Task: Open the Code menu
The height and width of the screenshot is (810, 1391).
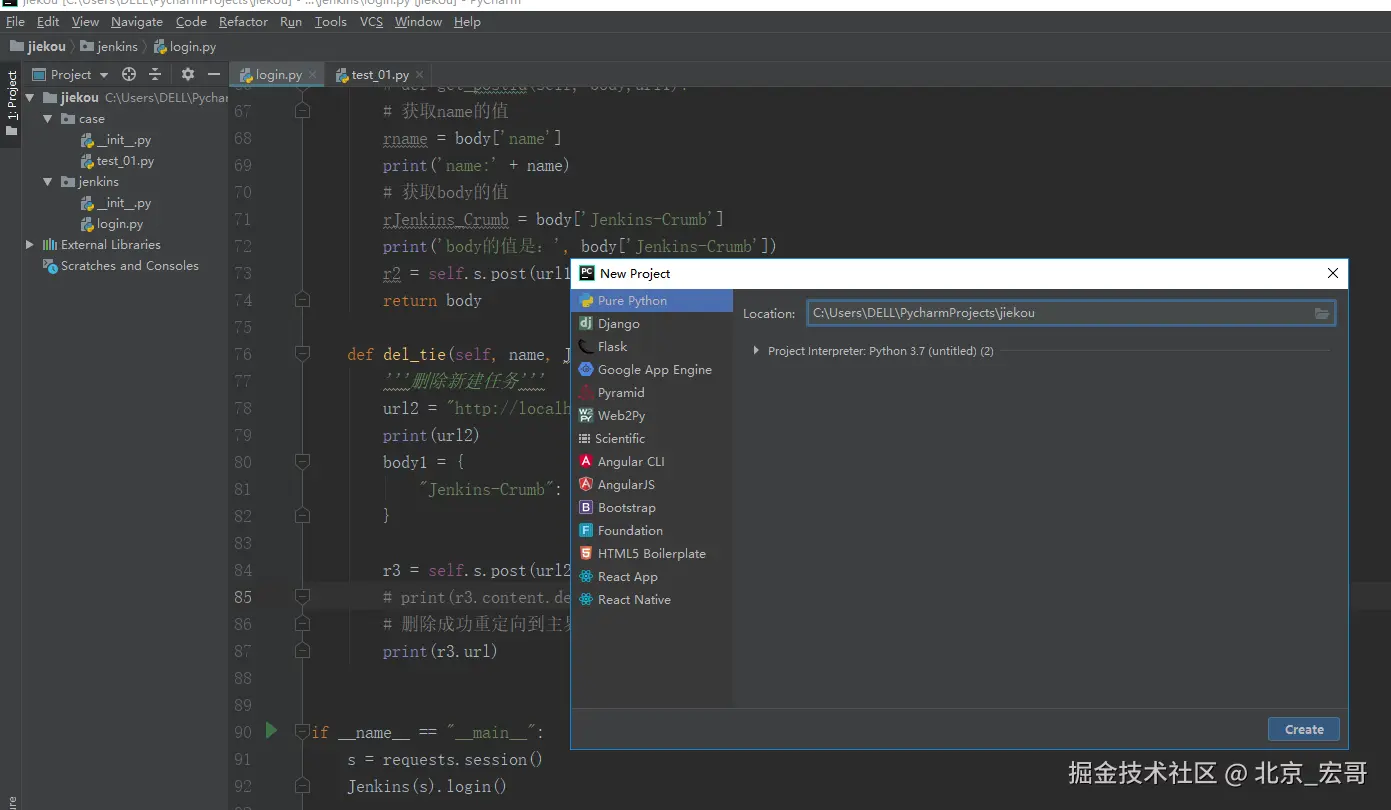Action: 191,21
